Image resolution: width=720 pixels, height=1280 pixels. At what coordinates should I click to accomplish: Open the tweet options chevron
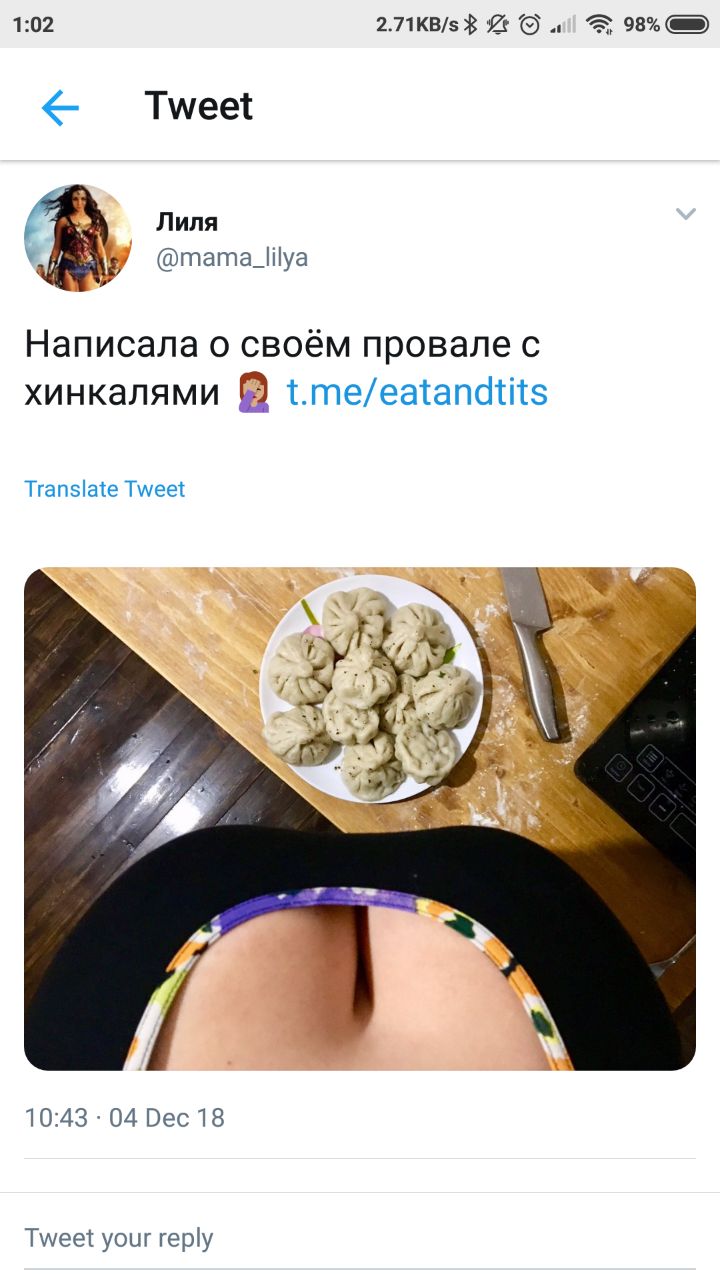[685, 214]
